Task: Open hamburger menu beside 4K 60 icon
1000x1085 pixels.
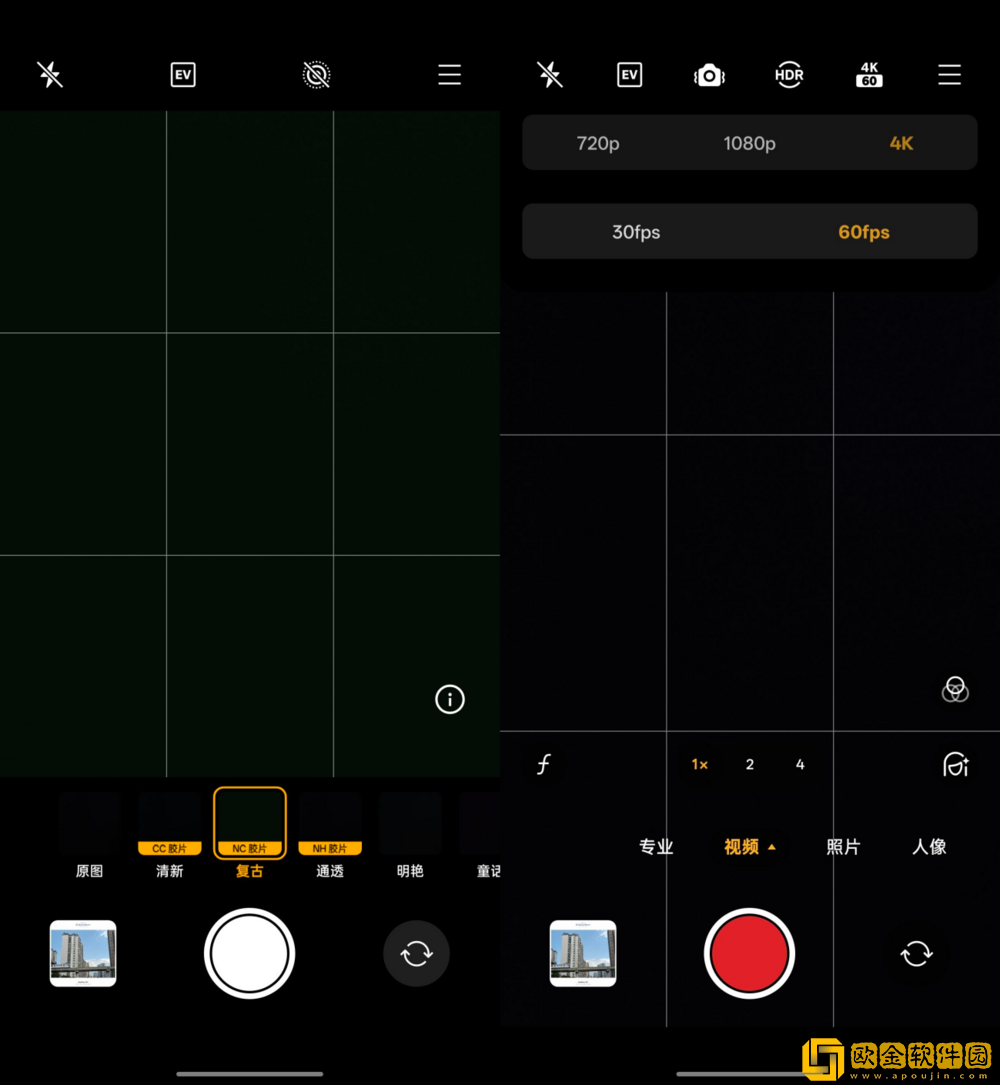Action: coord(949,75)
